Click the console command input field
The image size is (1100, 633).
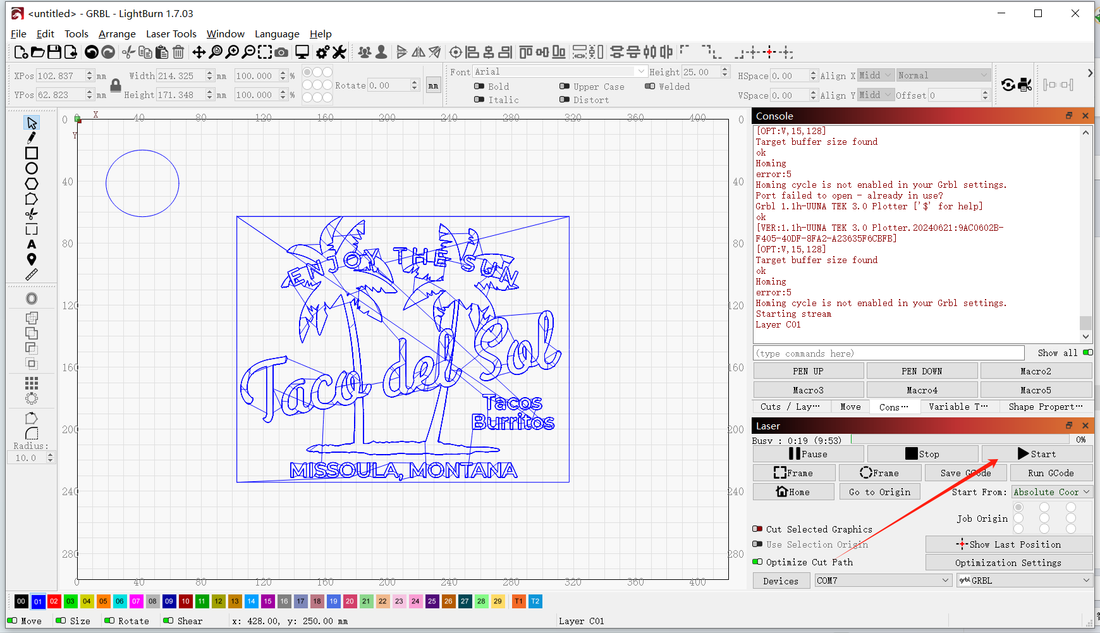[888, 353]
